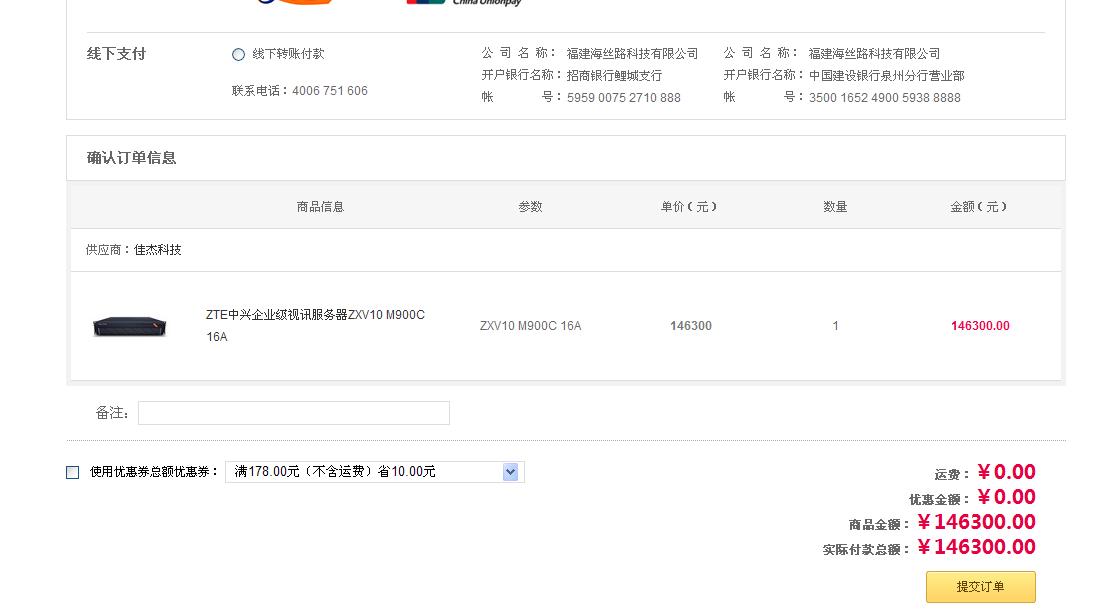Click supplier text 供应商：佳杰科技

coord(133,250)
